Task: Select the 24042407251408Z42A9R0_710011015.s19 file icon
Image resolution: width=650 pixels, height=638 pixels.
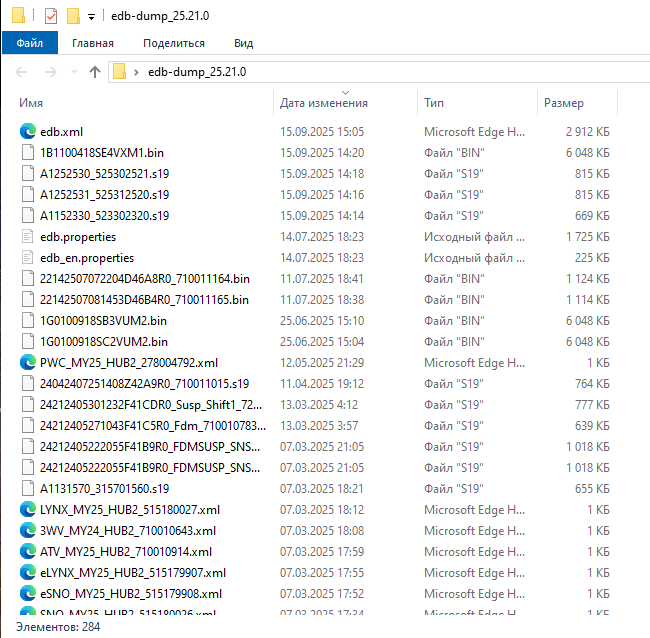Action: 28,383
